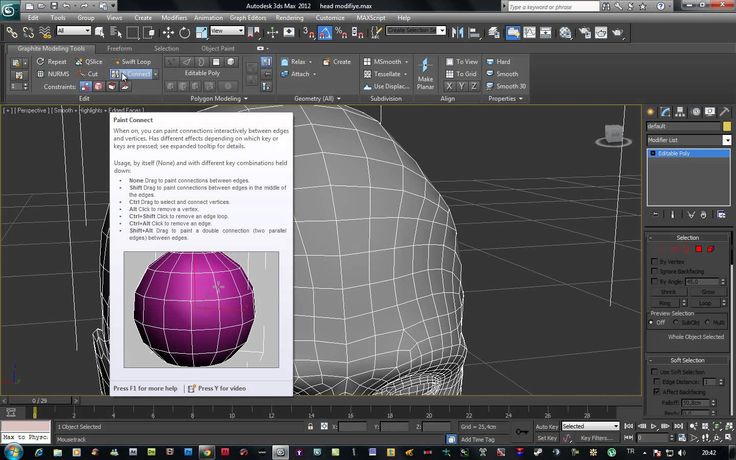The image size is (736, 460).
Task: Open the Material Editor icon
Action: coord(565,32)
